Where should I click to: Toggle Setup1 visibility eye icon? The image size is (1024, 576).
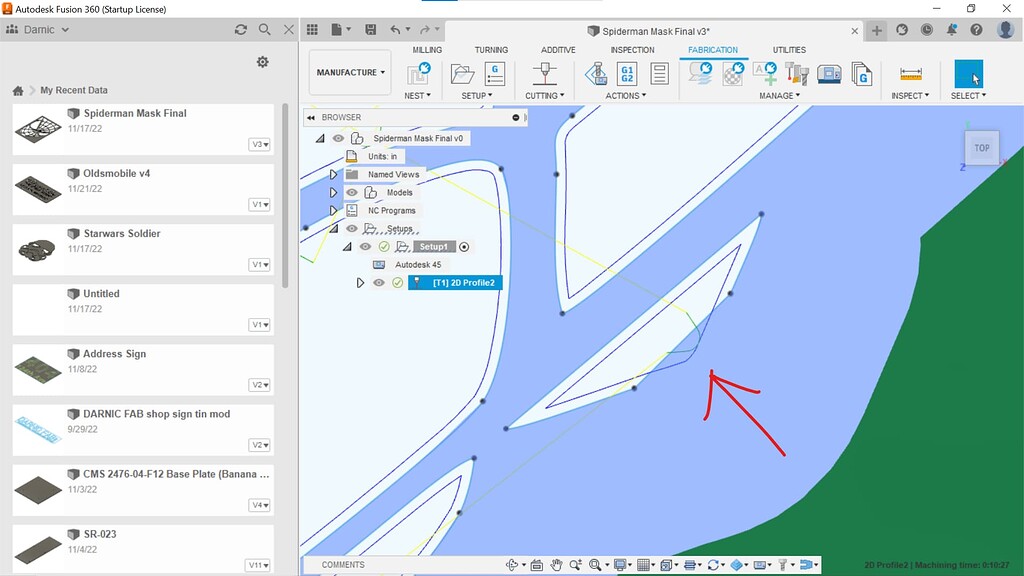(x=365, y=247)
